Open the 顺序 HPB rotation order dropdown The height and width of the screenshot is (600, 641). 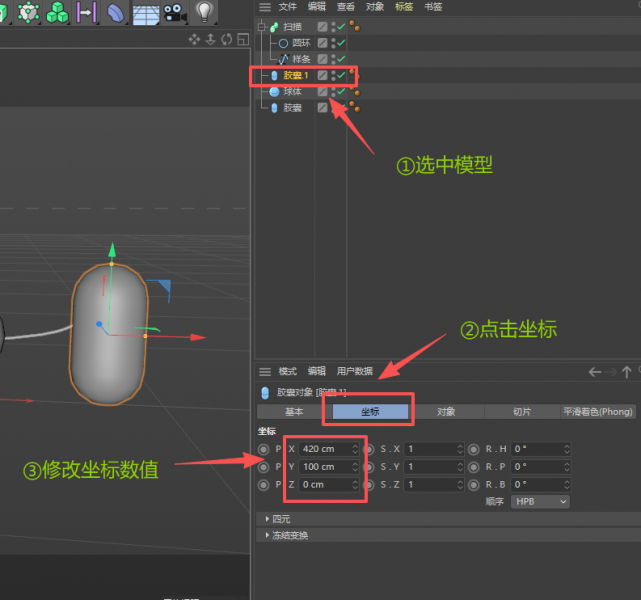[540, 500]
